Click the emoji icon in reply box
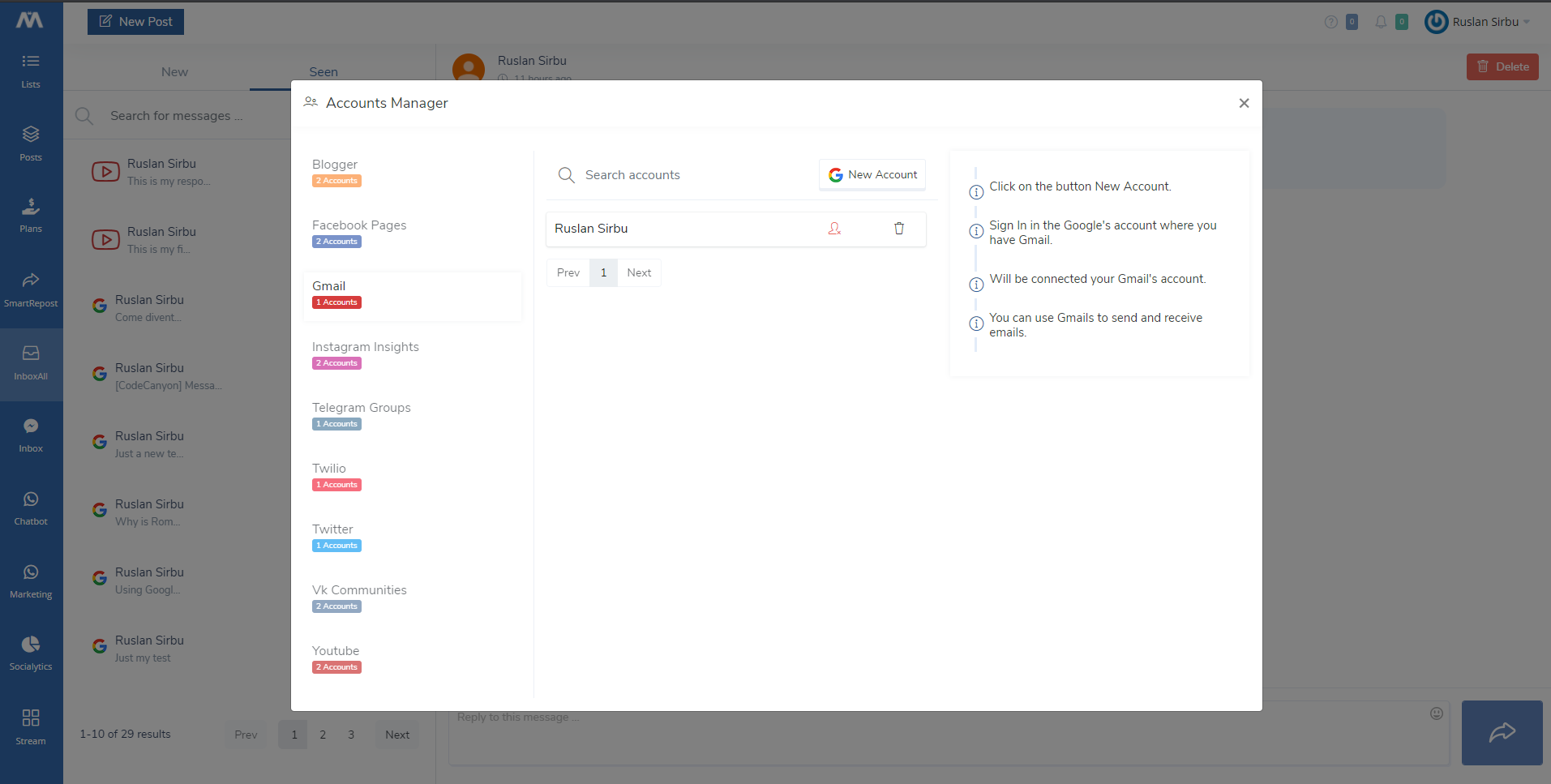Screen dimensions: 1551x784 1437,713
